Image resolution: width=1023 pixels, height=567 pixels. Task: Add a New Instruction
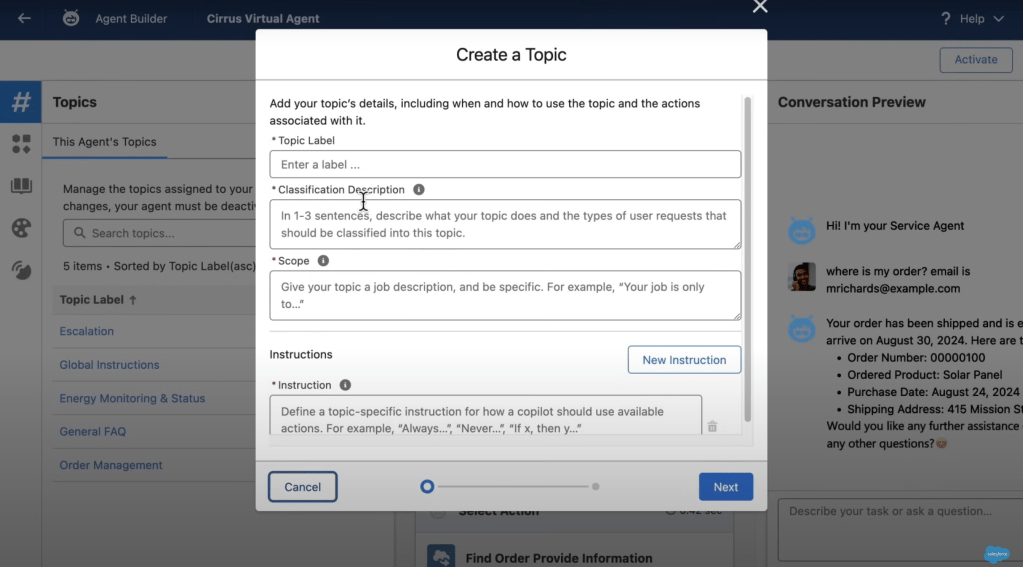tap(684, 360)
